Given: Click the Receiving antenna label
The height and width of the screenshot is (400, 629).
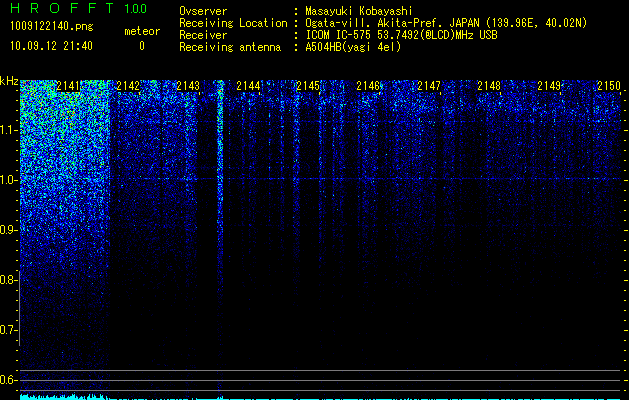Looking at the screenshot, I should click(230, 47).
